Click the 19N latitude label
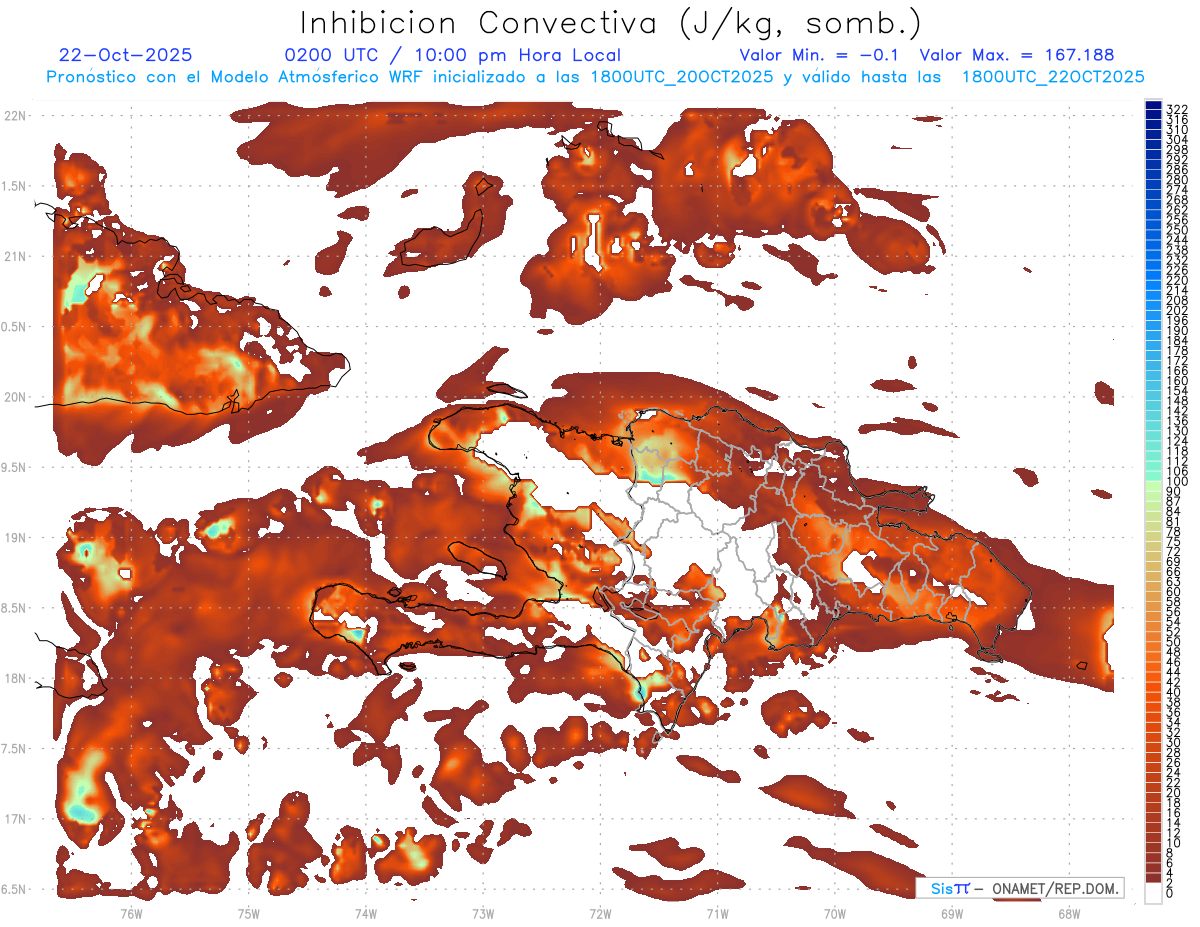 13,538
